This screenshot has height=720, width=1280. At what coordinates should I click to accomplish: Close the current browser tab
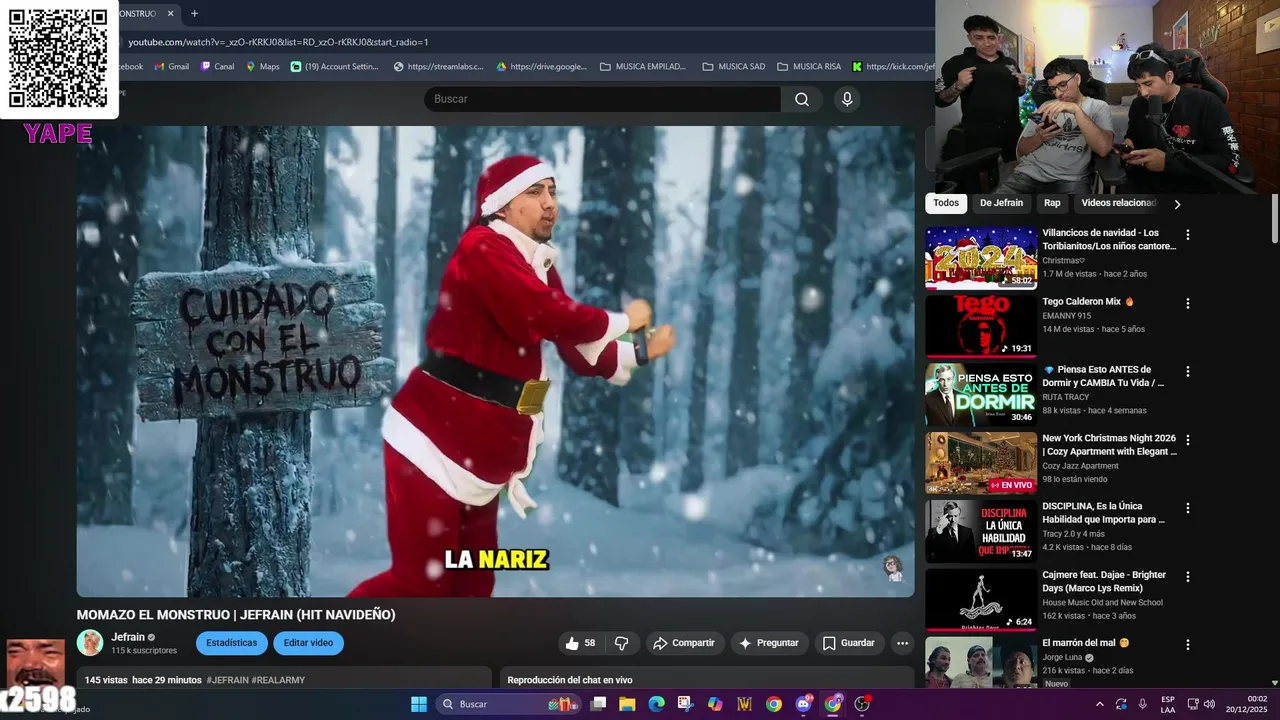[170, 14]
